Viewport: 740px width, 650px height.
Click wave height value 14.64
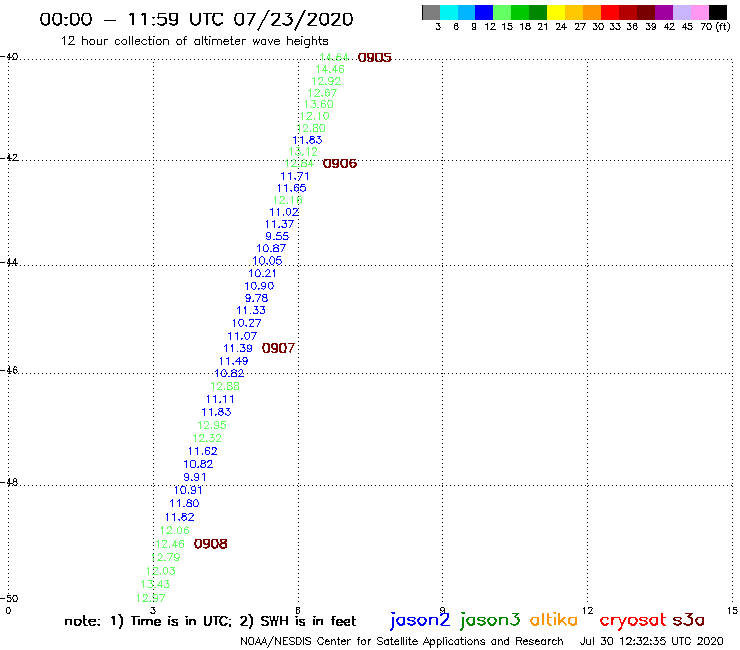tap(334, 57)
